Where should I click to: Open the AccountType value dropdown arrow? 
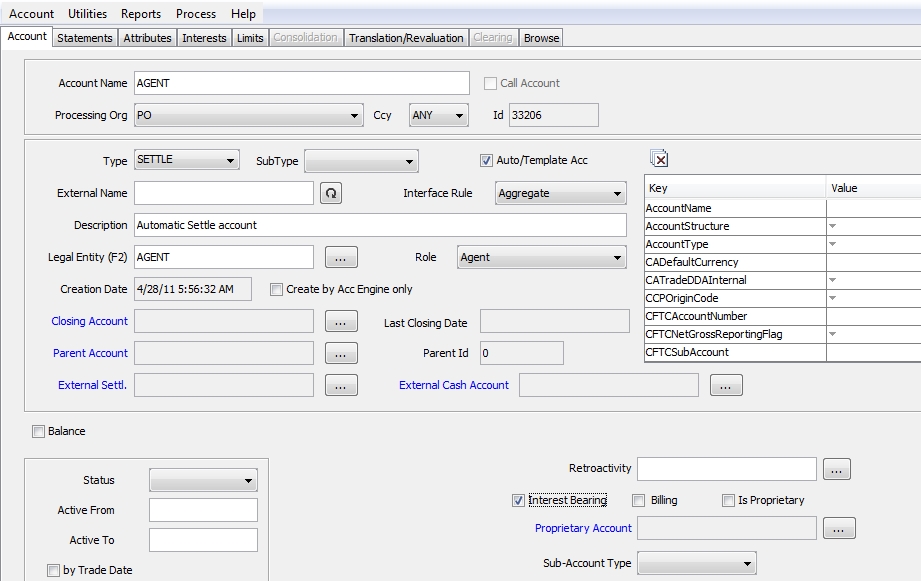click(832, 244)
